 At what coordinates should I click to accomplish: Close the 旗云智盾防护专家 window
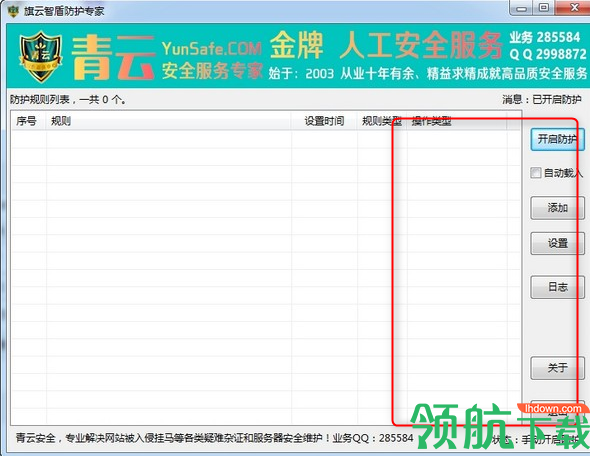coord(574,8)
